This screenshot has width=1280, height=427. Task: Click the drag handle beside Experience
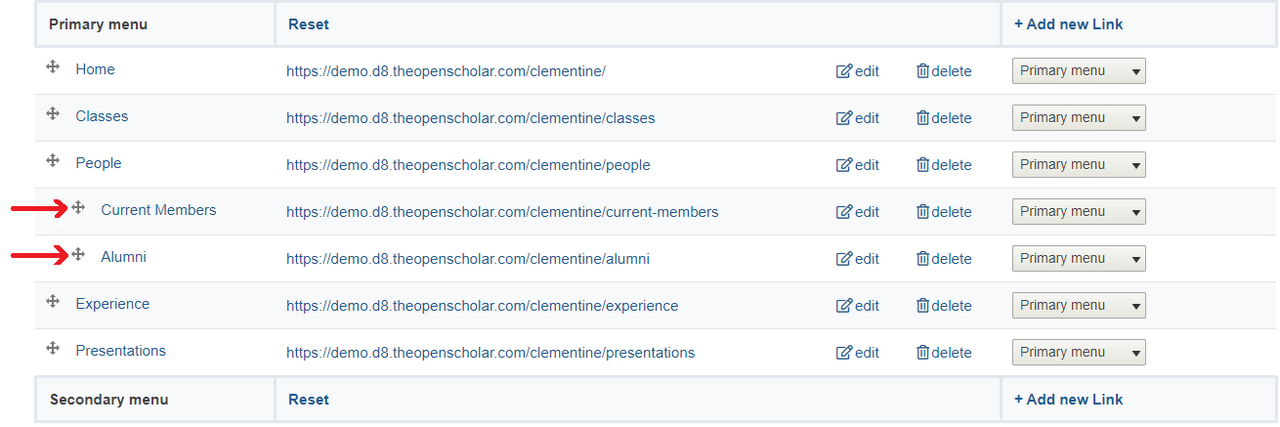click(x=52, y=302)
